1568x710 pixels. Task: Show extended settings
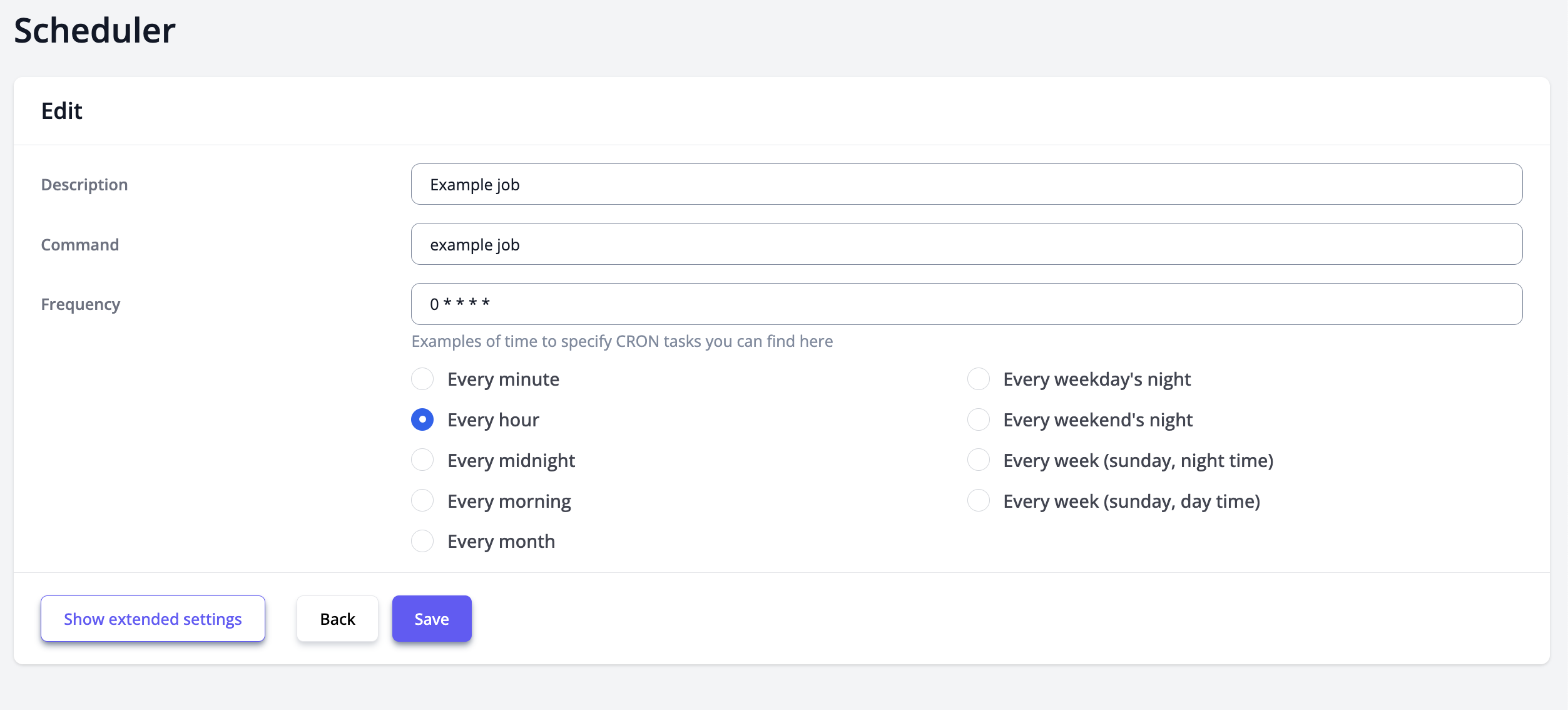pyautogui.click(x=153, y=619)
